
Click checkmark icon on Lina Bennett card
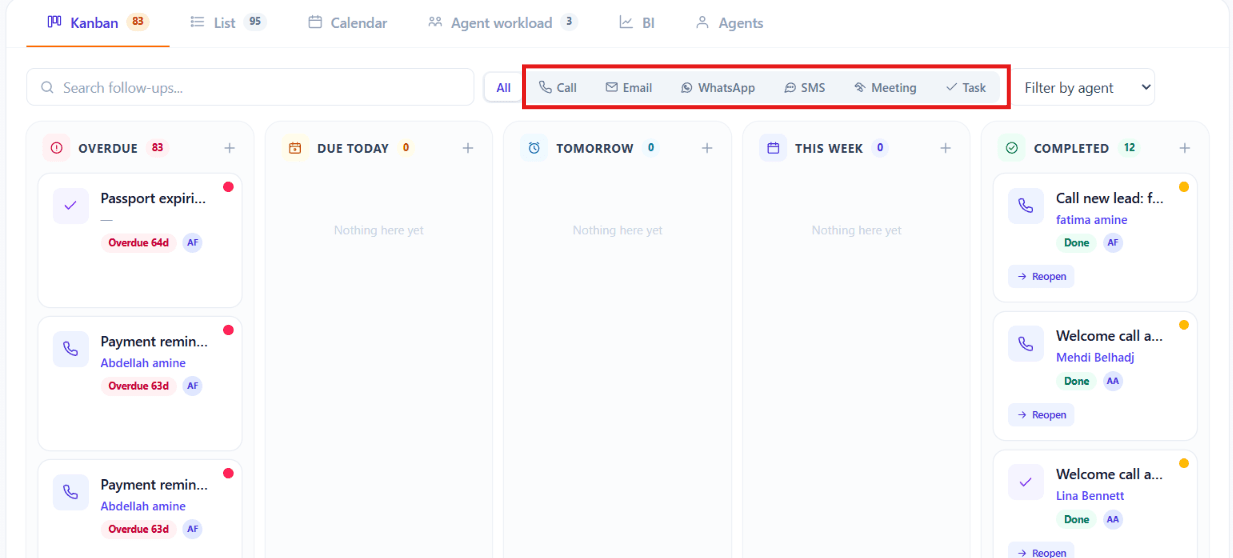(1026, 481)
